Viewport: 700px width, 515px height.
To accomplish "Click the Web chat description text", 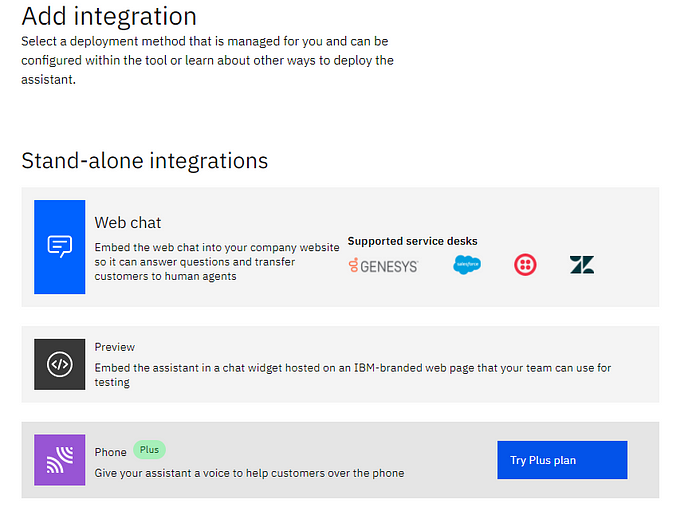I will point(216,261).
